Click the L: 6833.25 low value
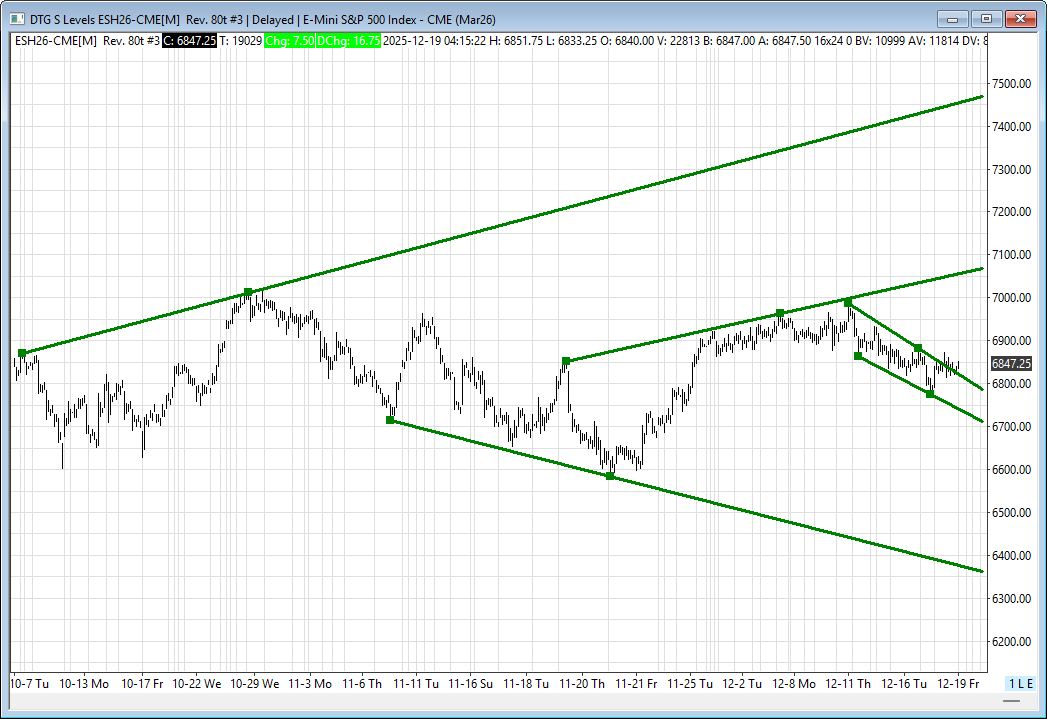Image resolution: width=1047 pixels, height=719 pixels. point(571,41)
